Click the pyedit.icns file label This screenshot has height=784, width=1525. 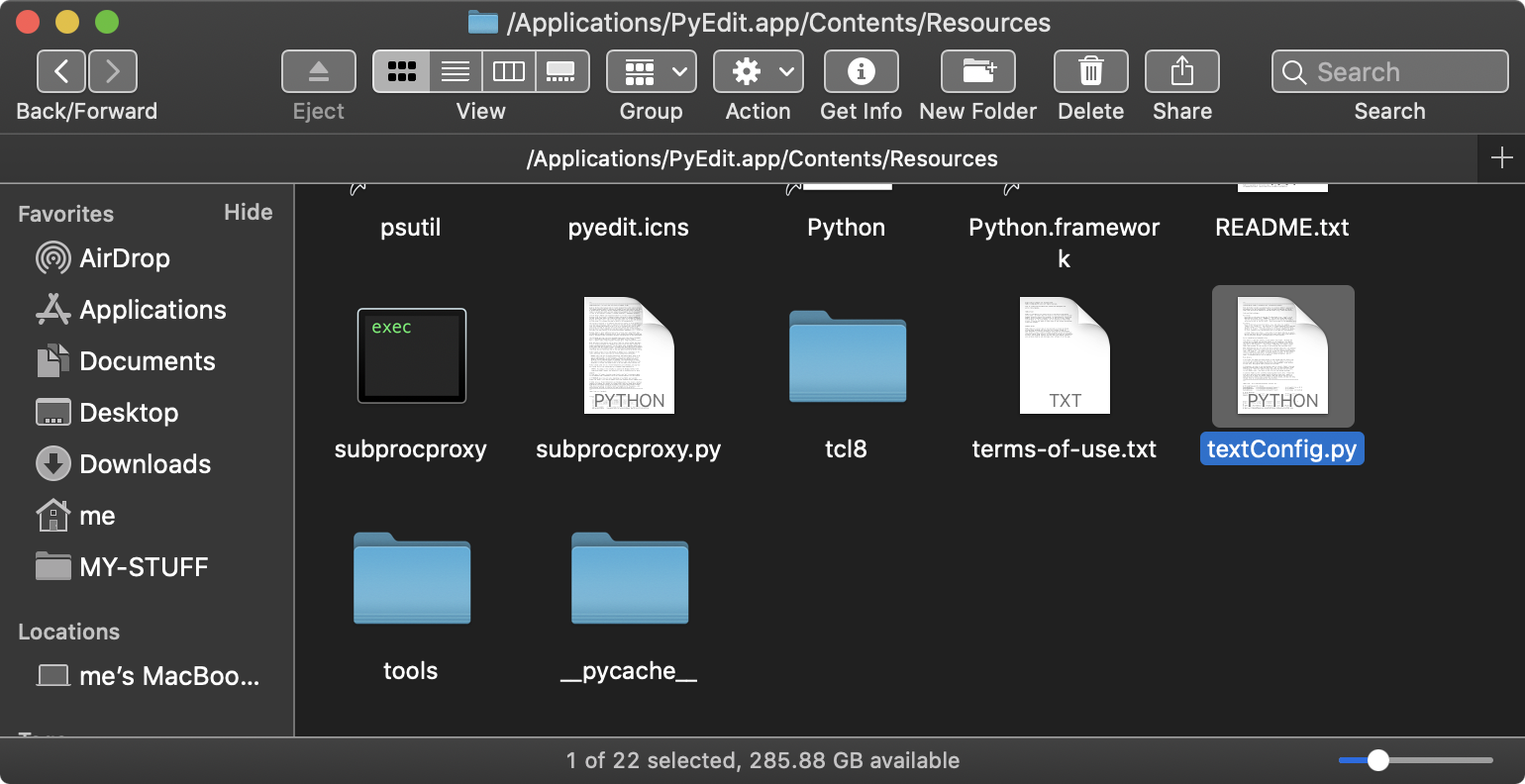click(x=629, y=228)
